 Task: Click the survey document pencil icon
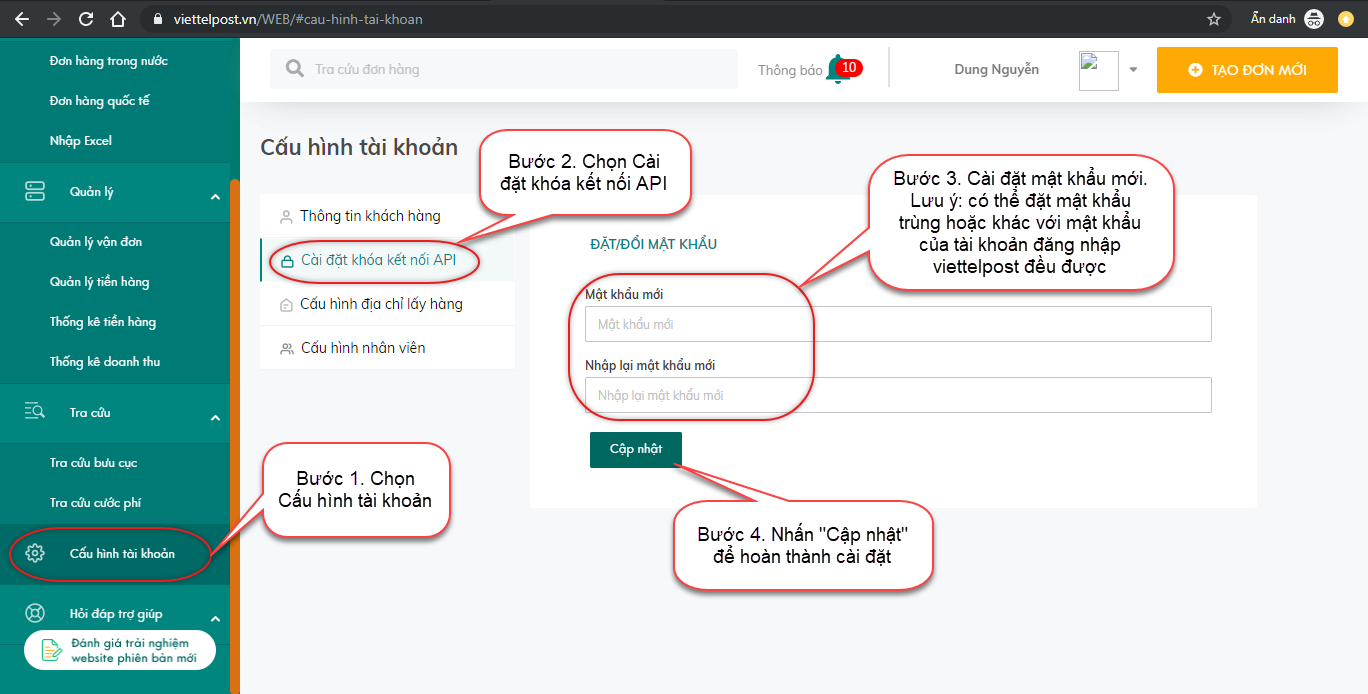coord(51,651)
